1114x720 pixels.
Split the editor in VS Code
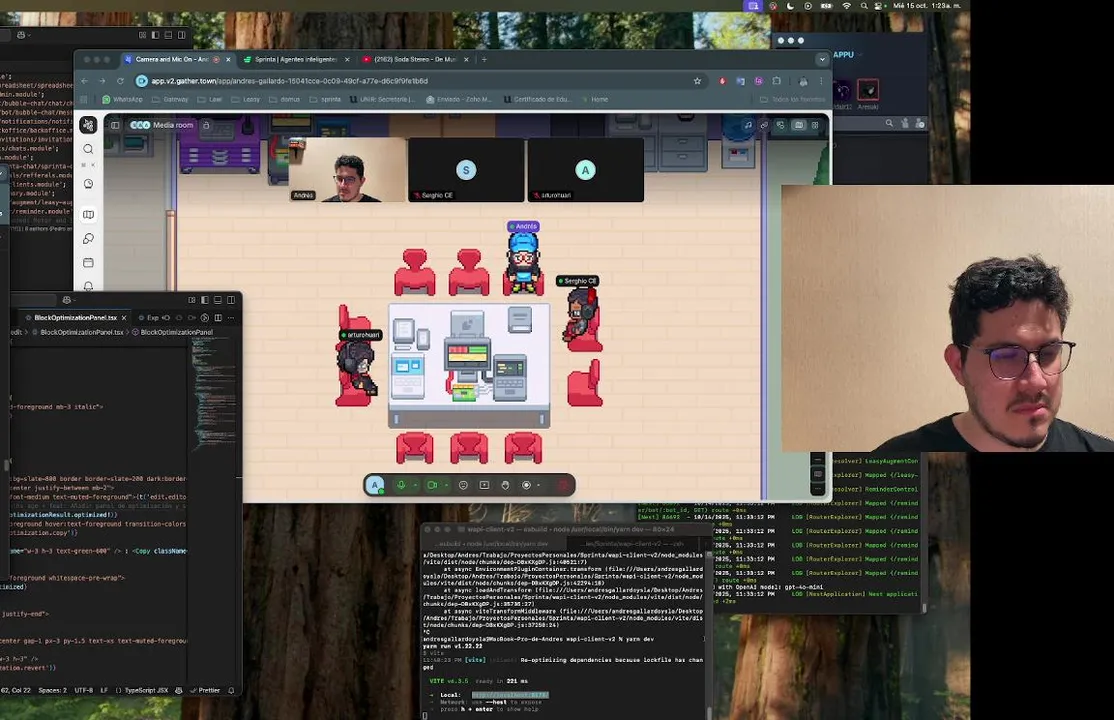pyautogui.click(x=218, y=318)
